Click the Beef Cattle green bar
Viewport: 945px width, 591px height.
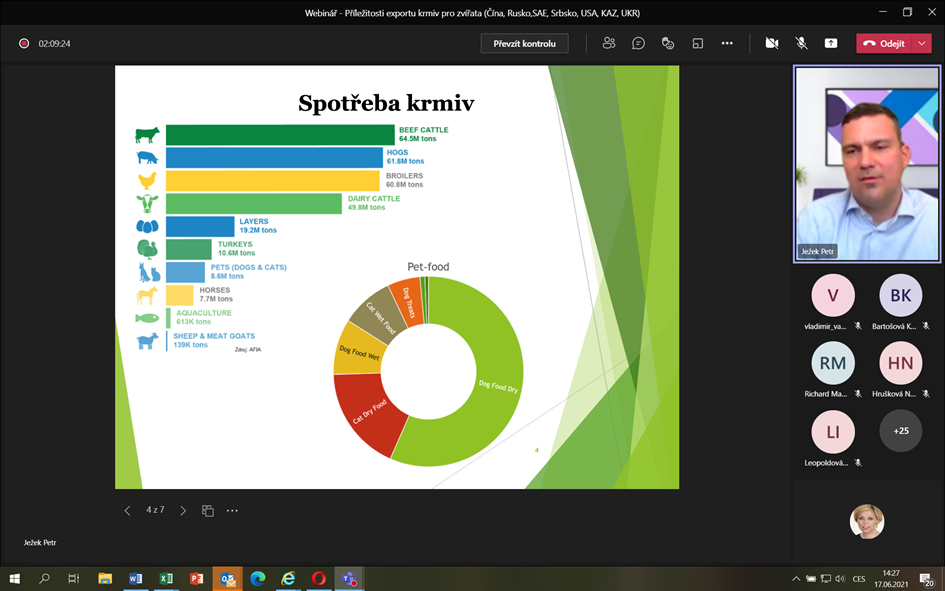click(280, 135)
